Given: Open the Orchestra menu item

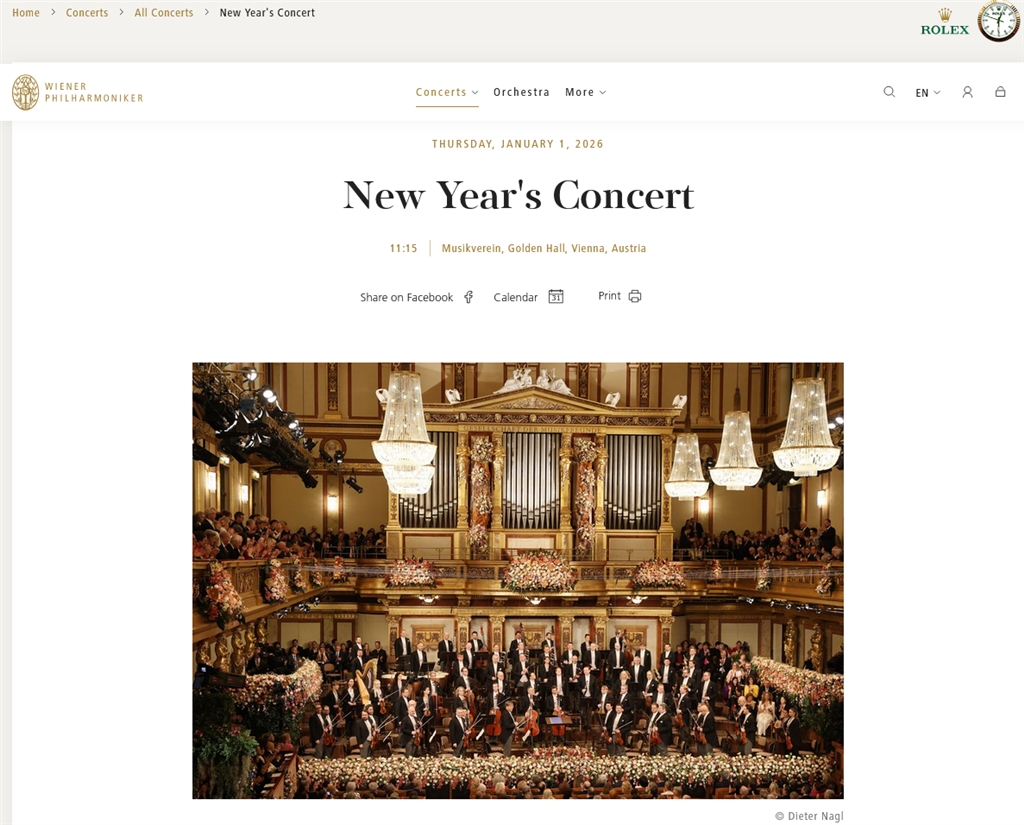Looking at the screenshot, I should [x=521, y=92].
